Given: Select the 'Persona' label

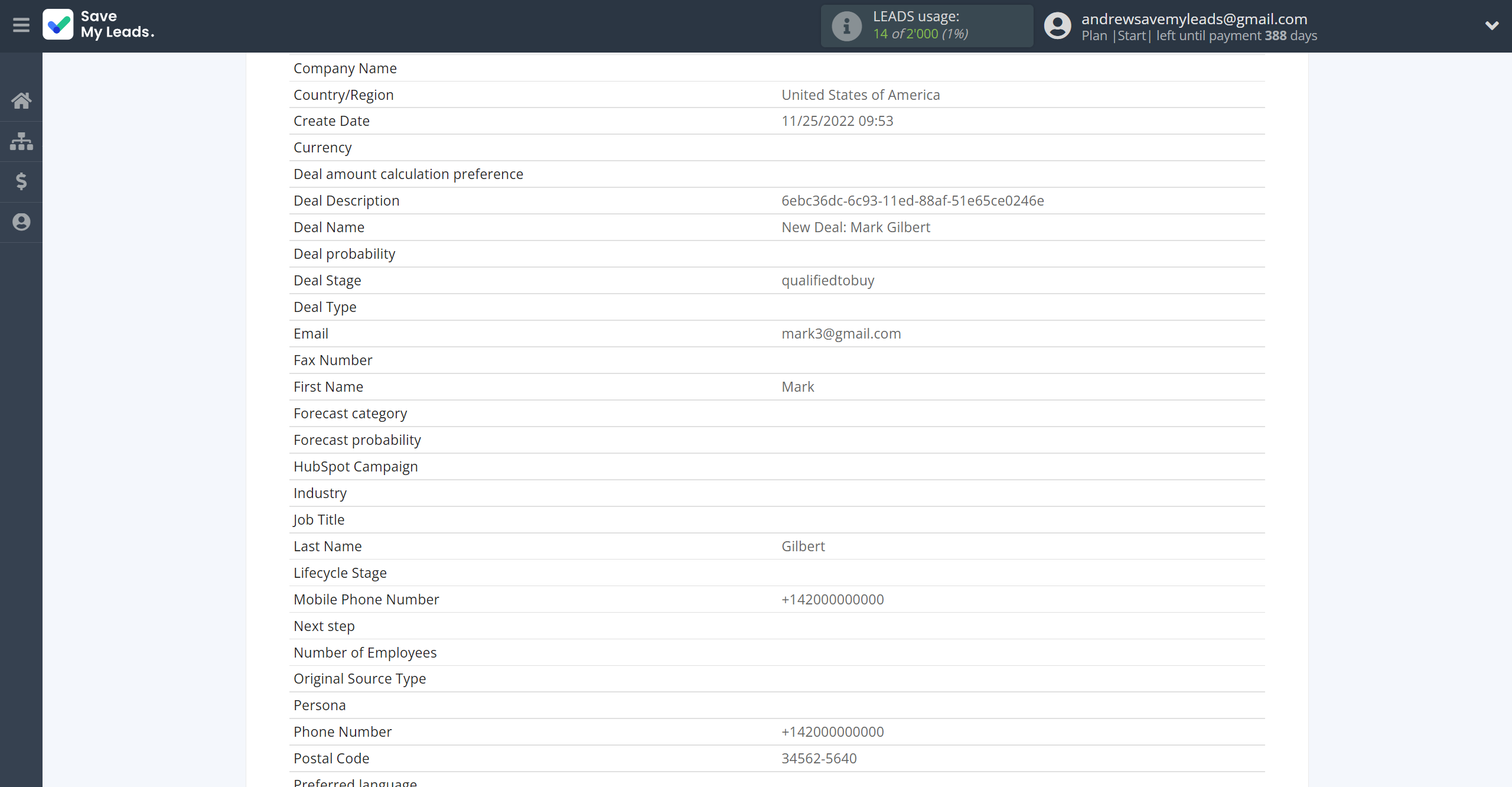Looking at the screenshot, I should (320, 705).
